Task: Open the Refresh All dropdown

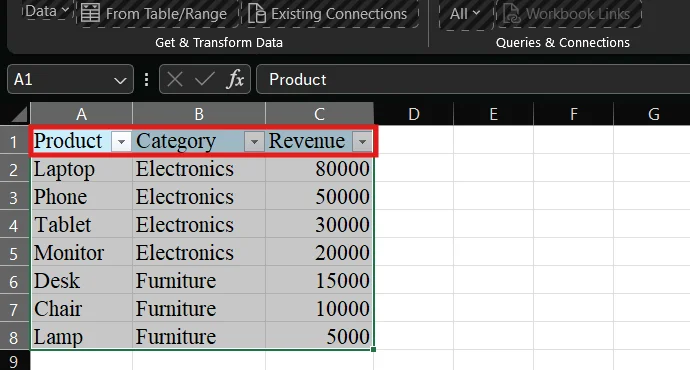Action: click(x=465, y=14)
